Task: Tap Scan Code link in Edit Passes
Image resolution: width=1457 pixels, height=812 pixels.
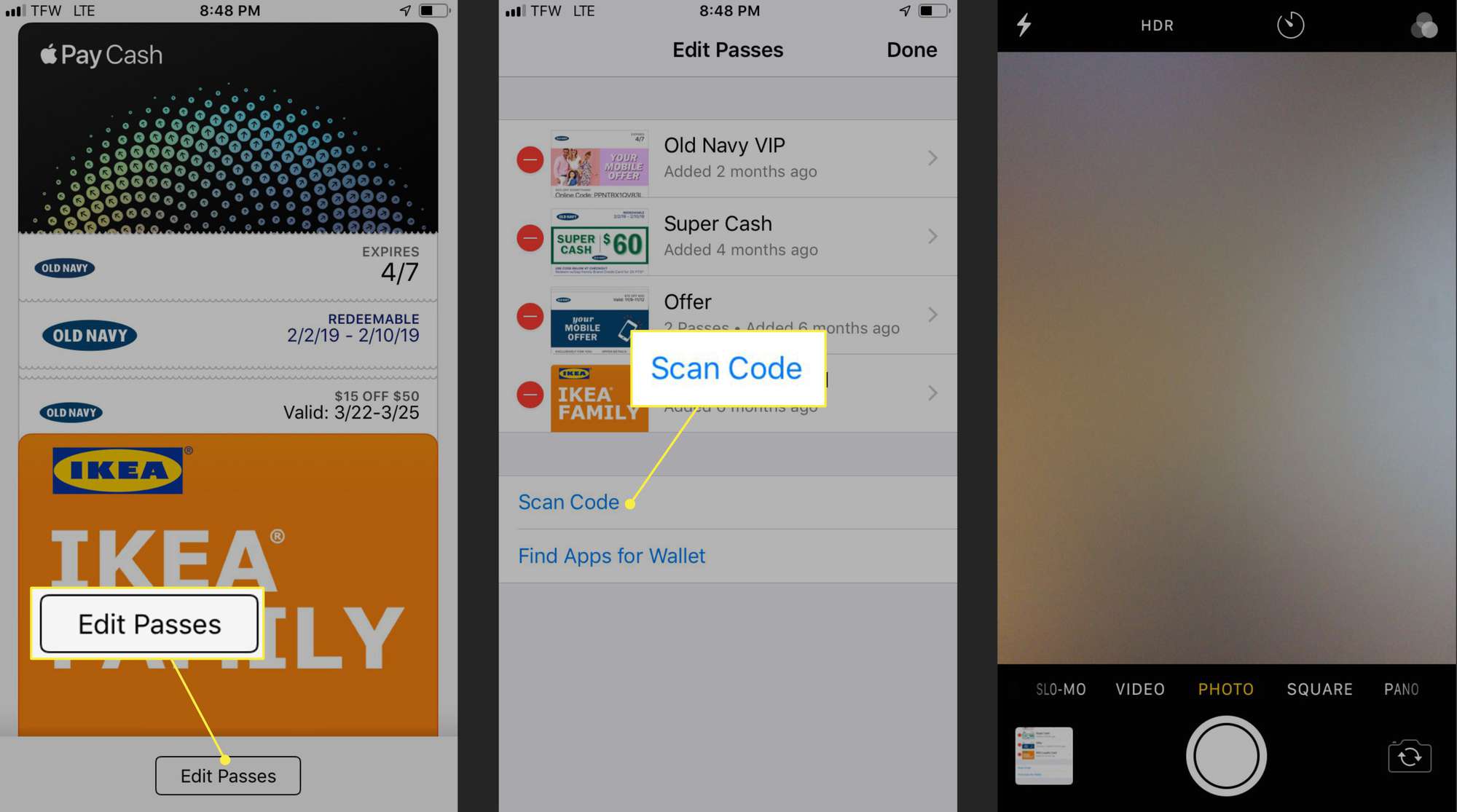Action: point(568,501)
